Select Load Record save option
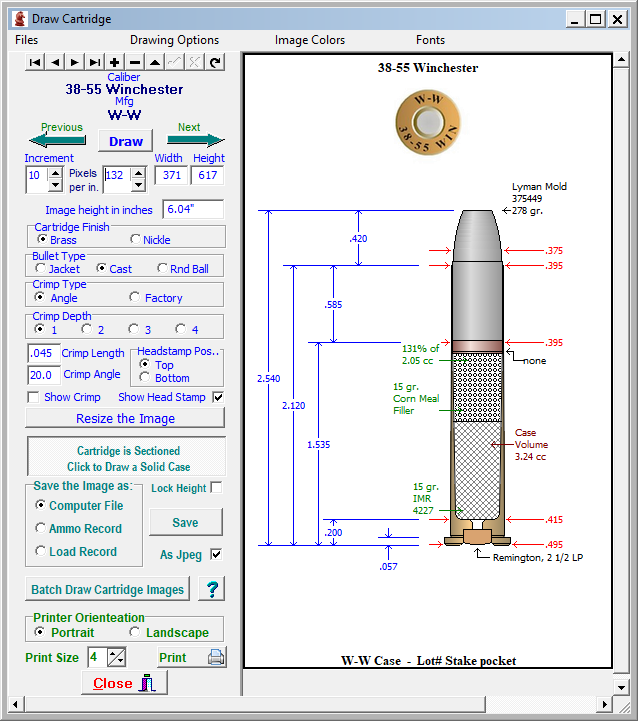This screenshot has width=638, height=721. [40, 551]
